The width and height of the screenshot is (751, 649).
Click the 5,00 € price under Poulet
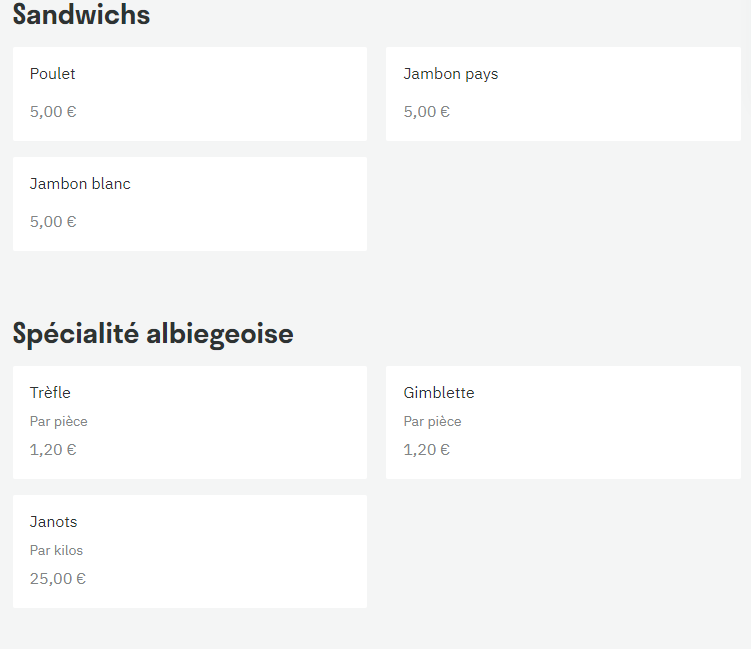pos(53,112)
